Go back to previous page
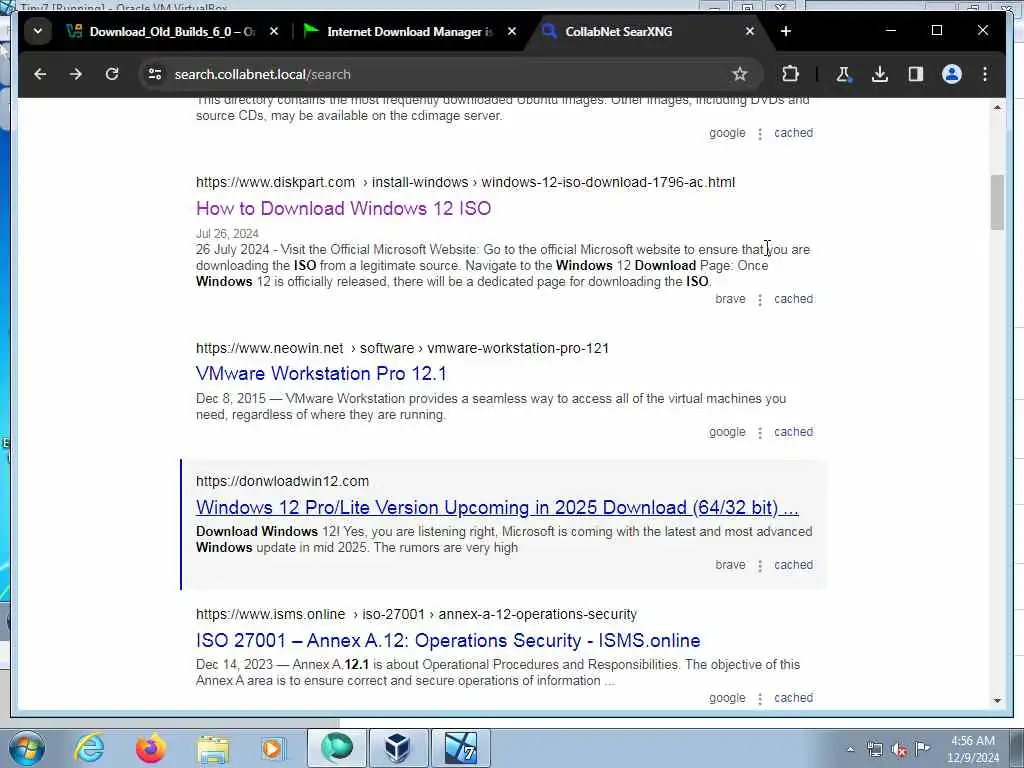 pyautogui.click(x=40, y=74)
